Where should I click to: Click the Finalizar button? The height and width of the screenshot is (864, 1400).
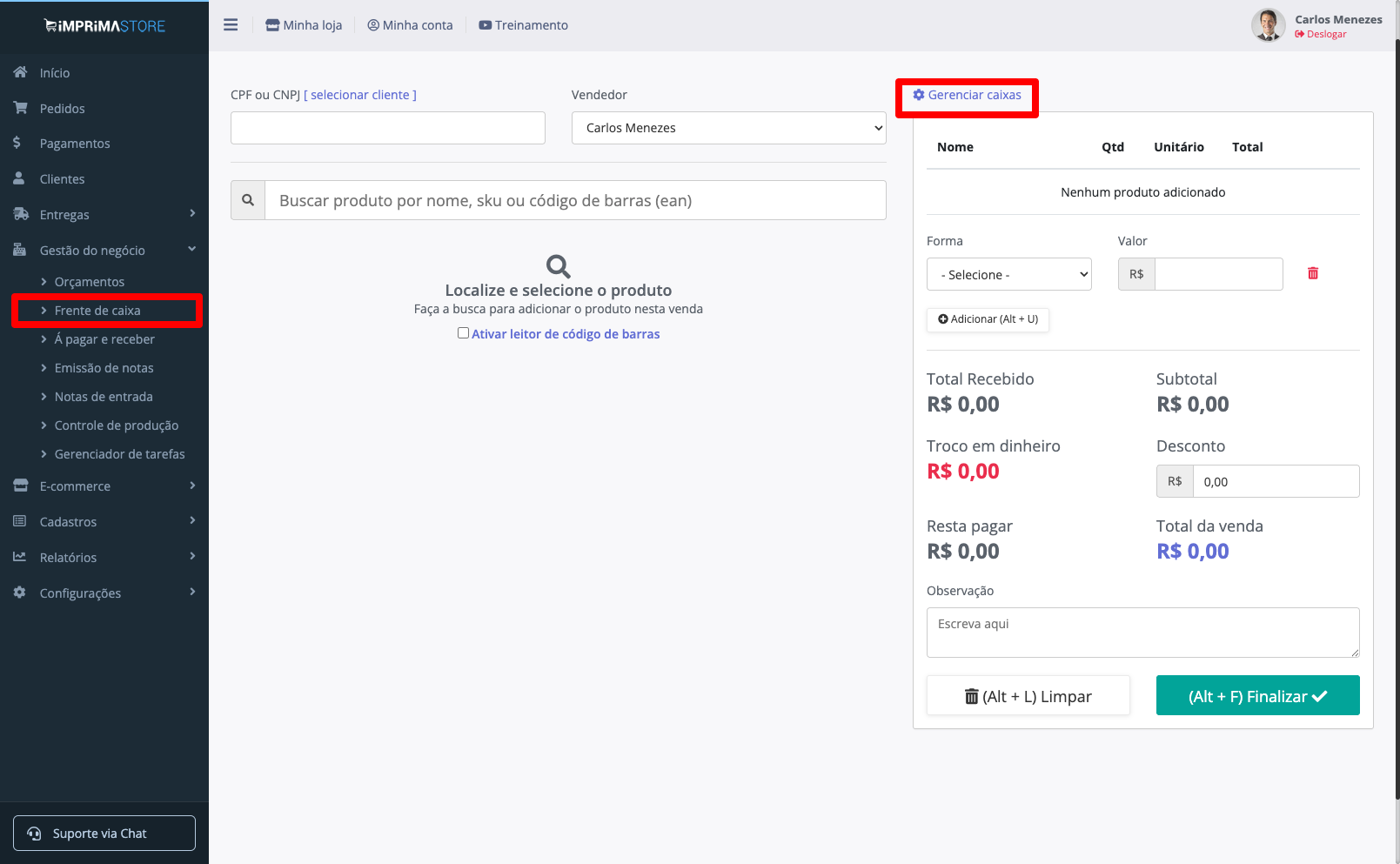[x=1257, y=695]
